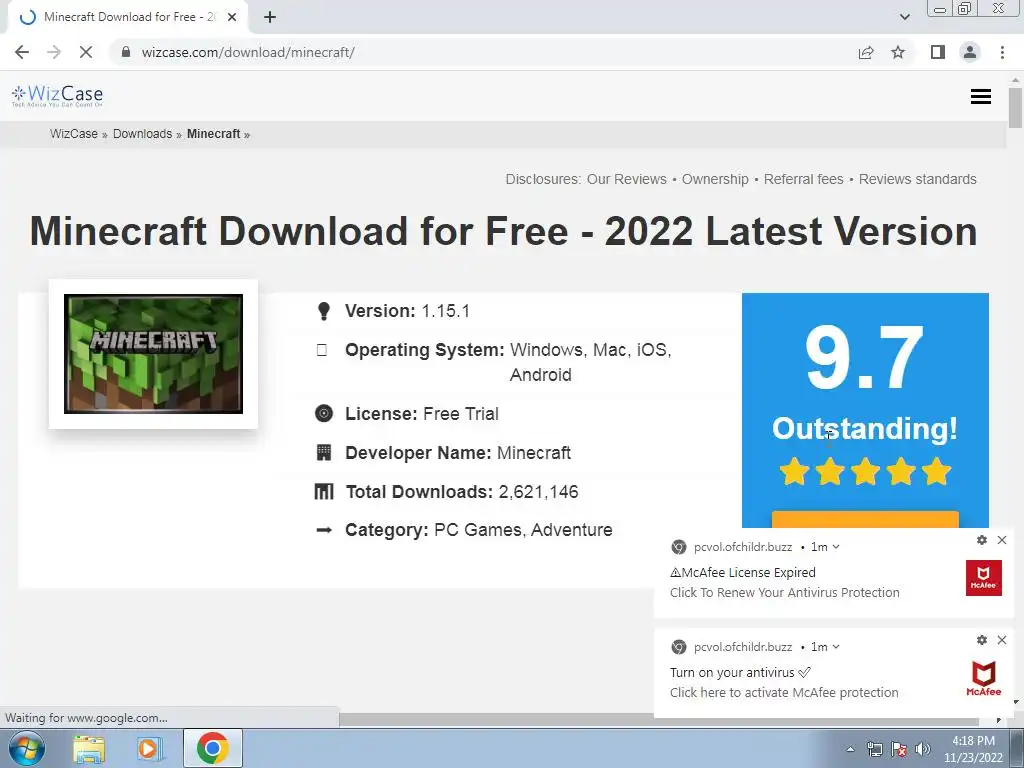
Task: Open settings gear on Turn on antivirus notification
Action: point(982,640)
